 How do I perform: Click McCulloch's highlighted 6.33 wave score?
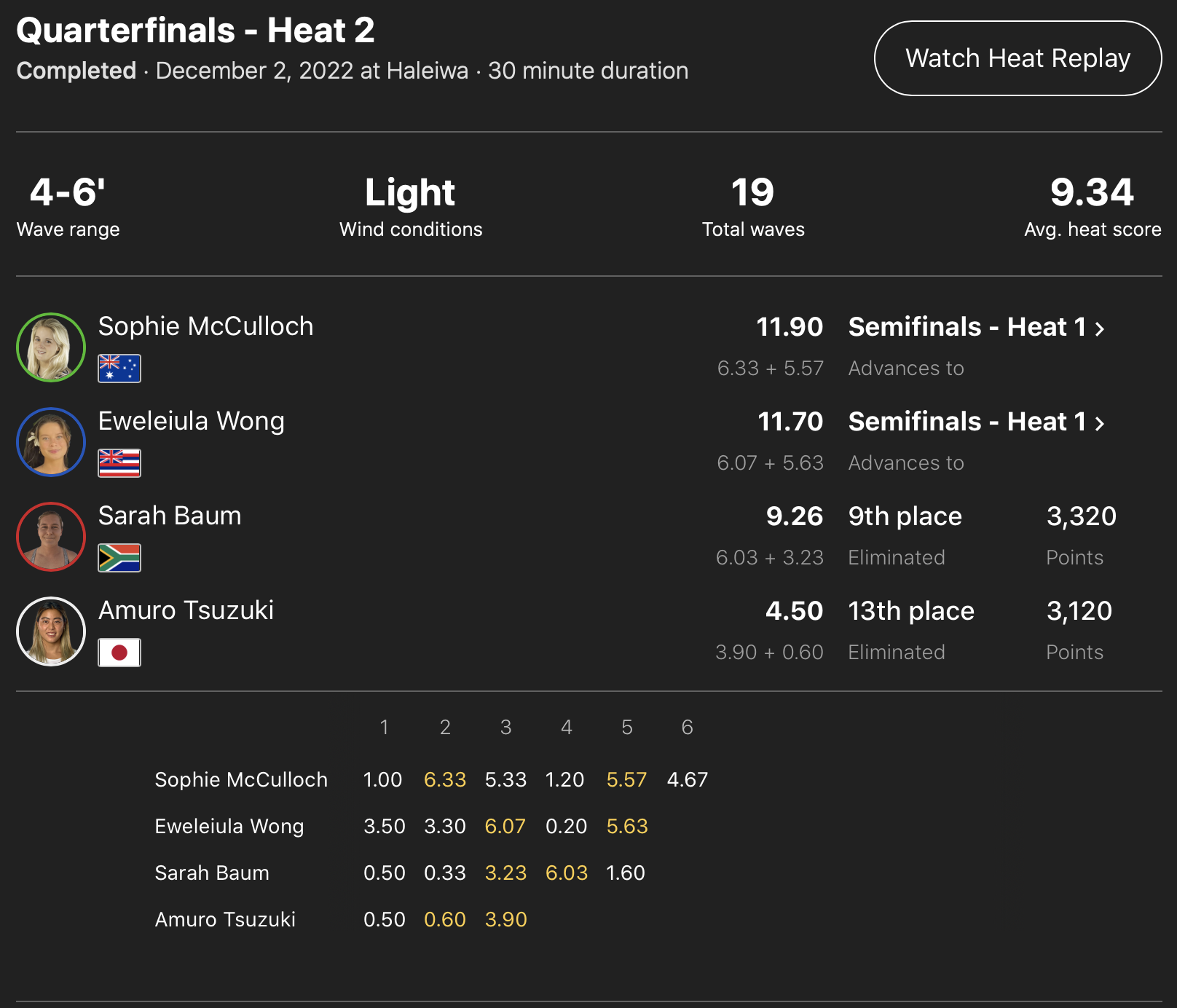[x=444, y=780]
